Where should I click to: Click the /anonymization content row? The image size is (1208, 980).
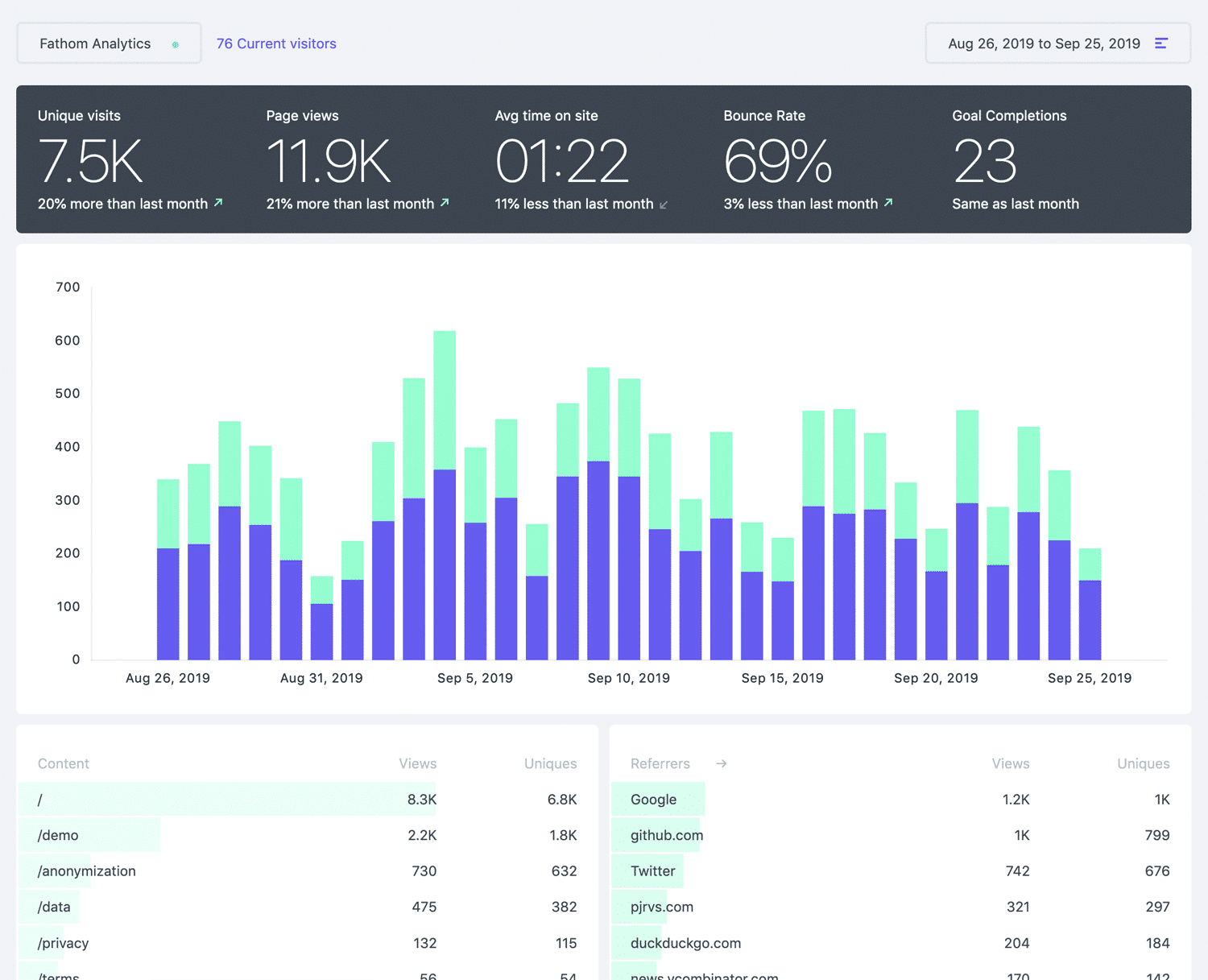86,870
